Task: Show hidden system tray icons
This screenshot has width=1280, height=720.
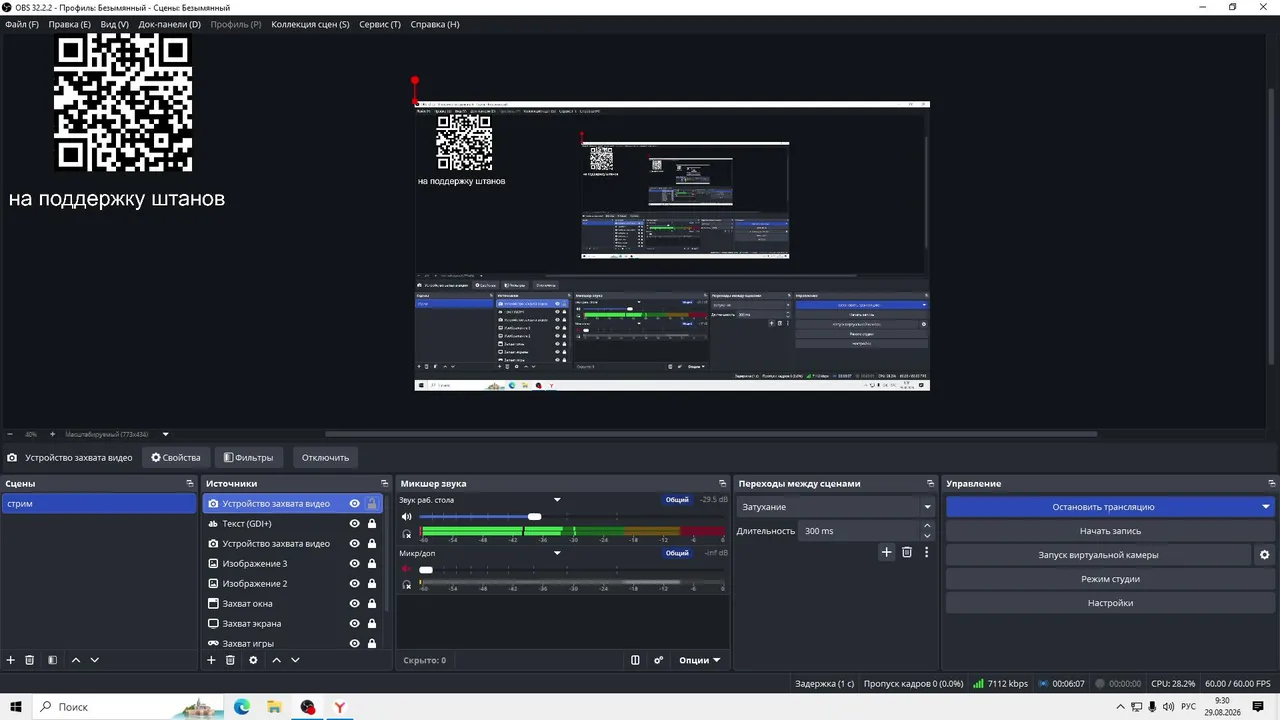Action: [1120, 707]
